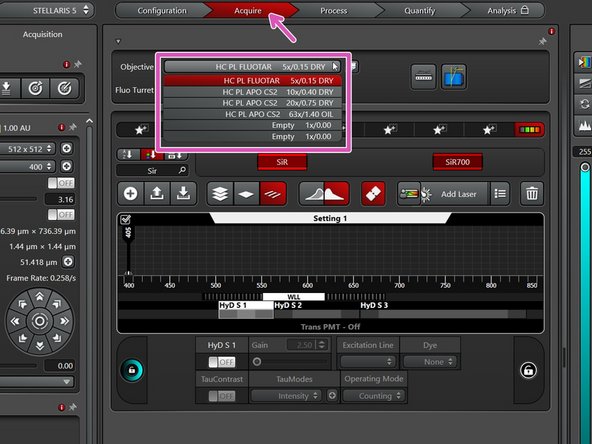Image resolution: width=592 pixels, height=444 pixels.
Task: Click the vertical cyan intensity slider handle
Action: [x=585, y=167]
